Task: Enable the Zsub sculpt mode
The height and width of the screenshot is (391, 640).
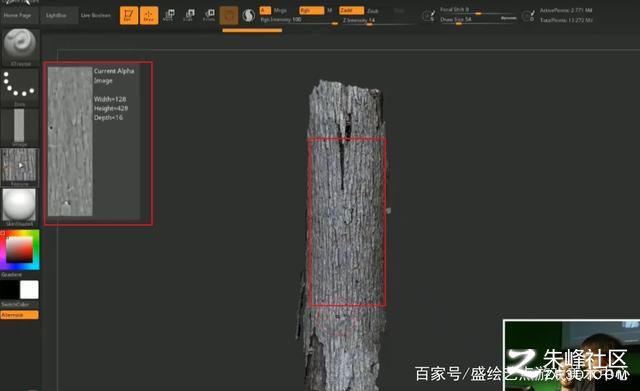Action: pos(373,11)
